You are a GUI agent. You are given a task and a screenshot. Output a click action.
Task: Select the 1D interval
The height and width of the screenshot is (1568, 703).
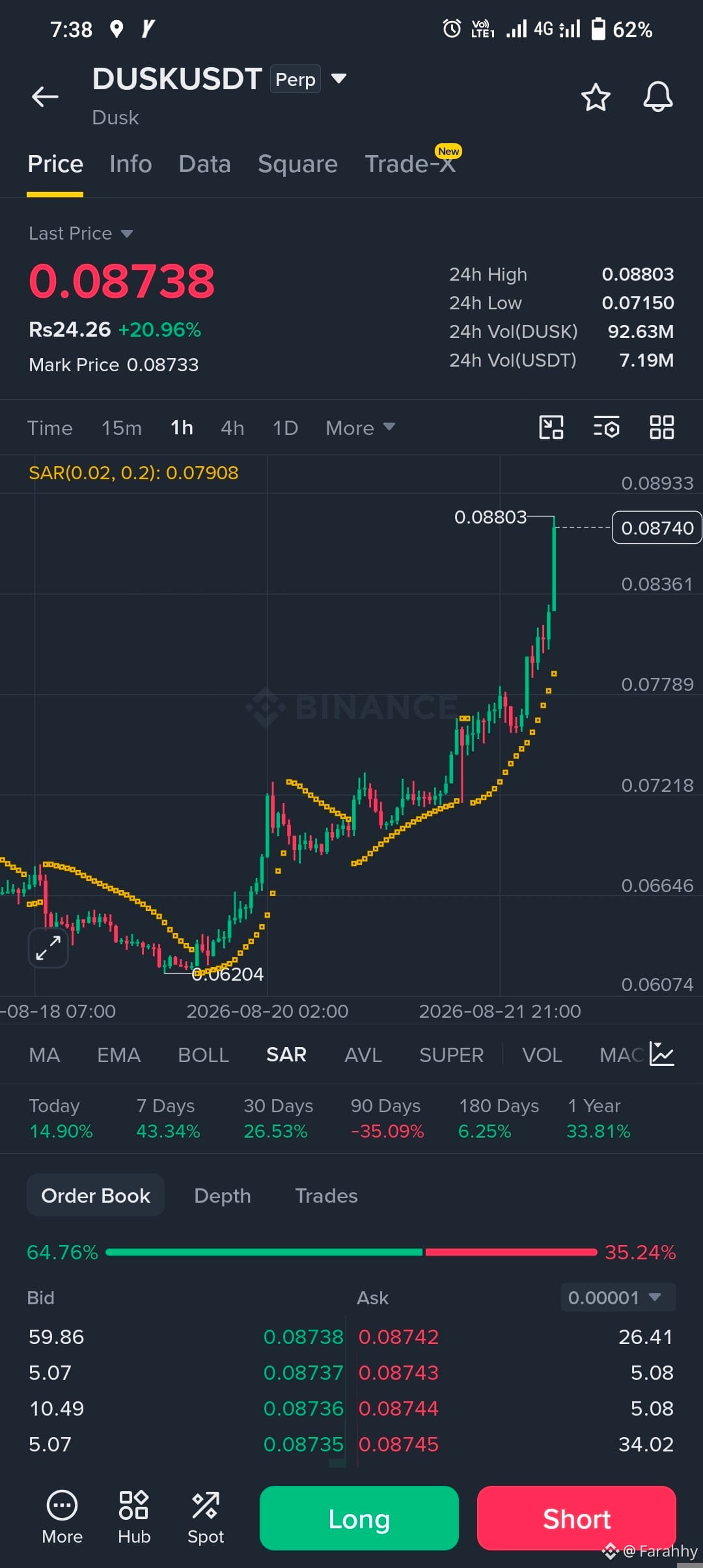[x=285, y=428]
